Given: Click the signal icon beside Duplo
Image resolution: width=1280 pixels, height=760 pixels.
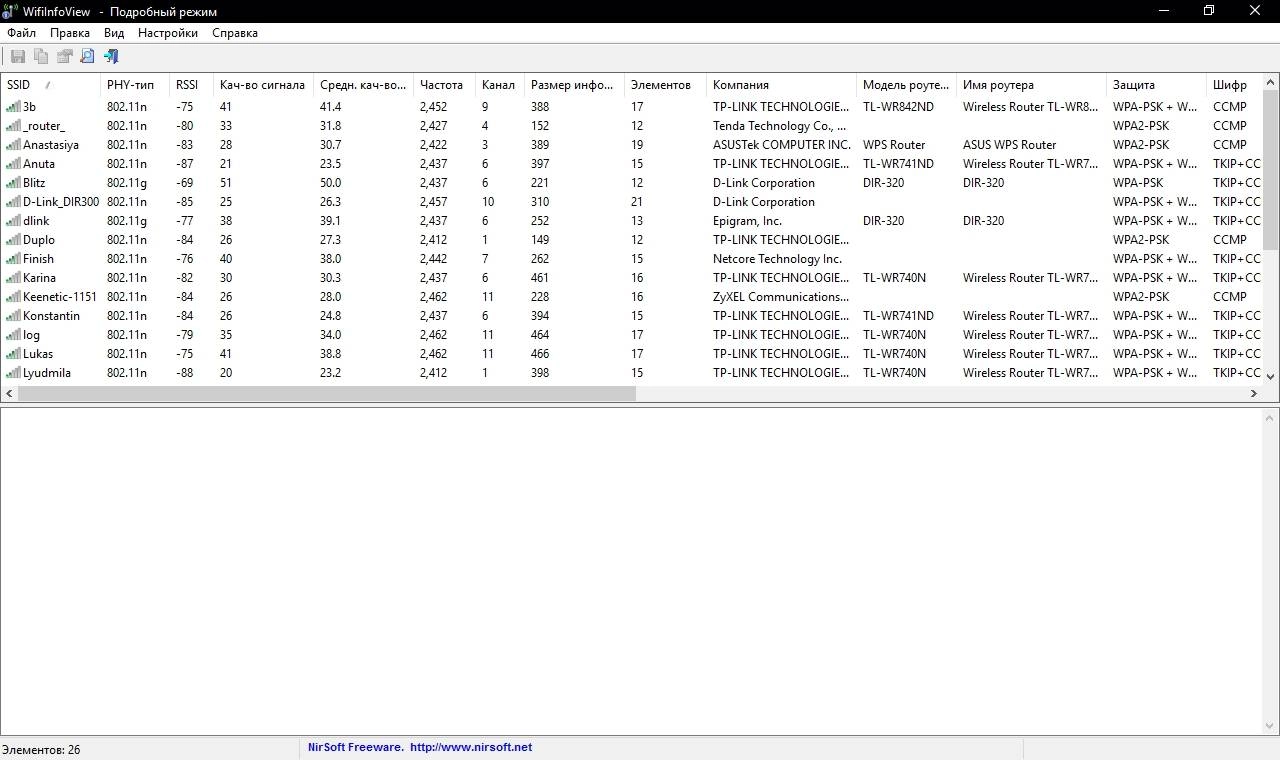Looking at the screenshot, I should 13,240.
